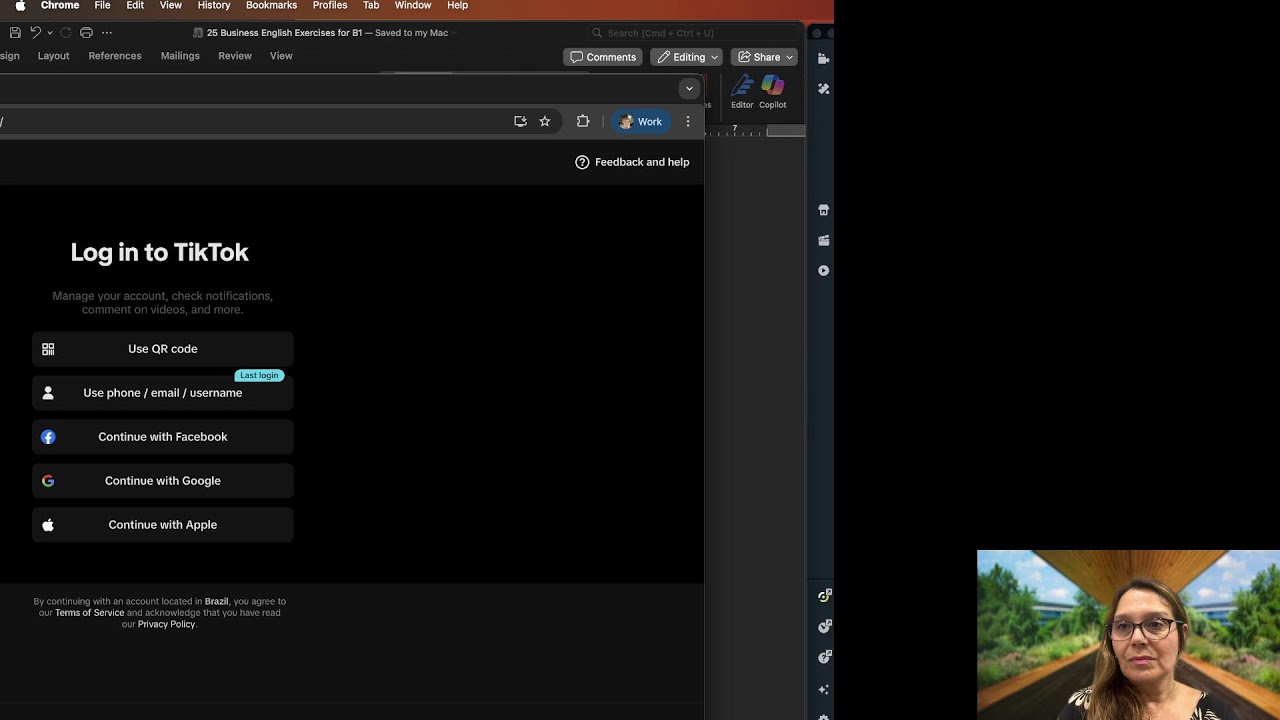1280x720 pixels.
Task: Click the clock external link sidebar icon
Action: 823,627
